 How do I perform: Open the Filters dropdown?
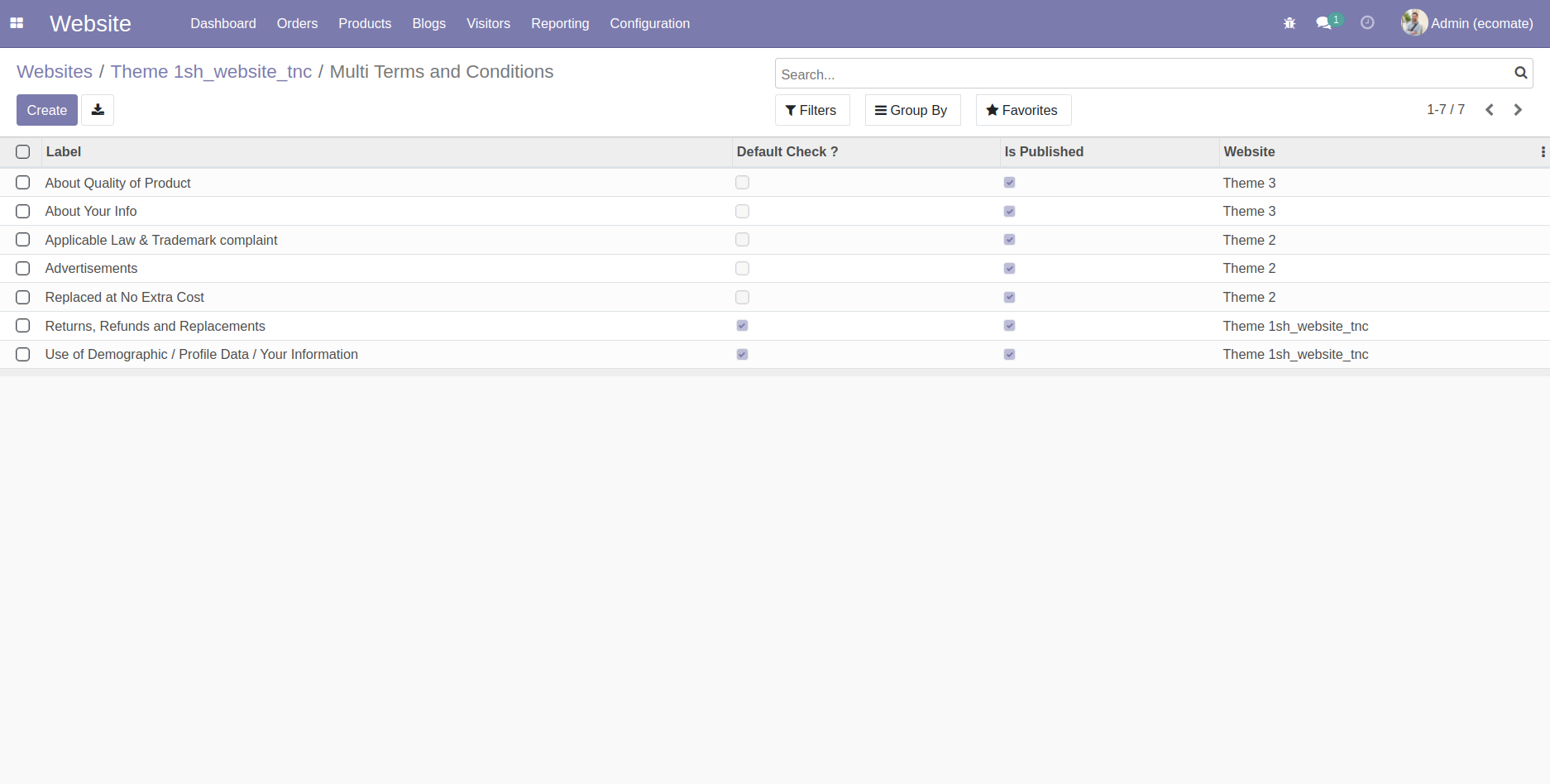pos(812,110)
